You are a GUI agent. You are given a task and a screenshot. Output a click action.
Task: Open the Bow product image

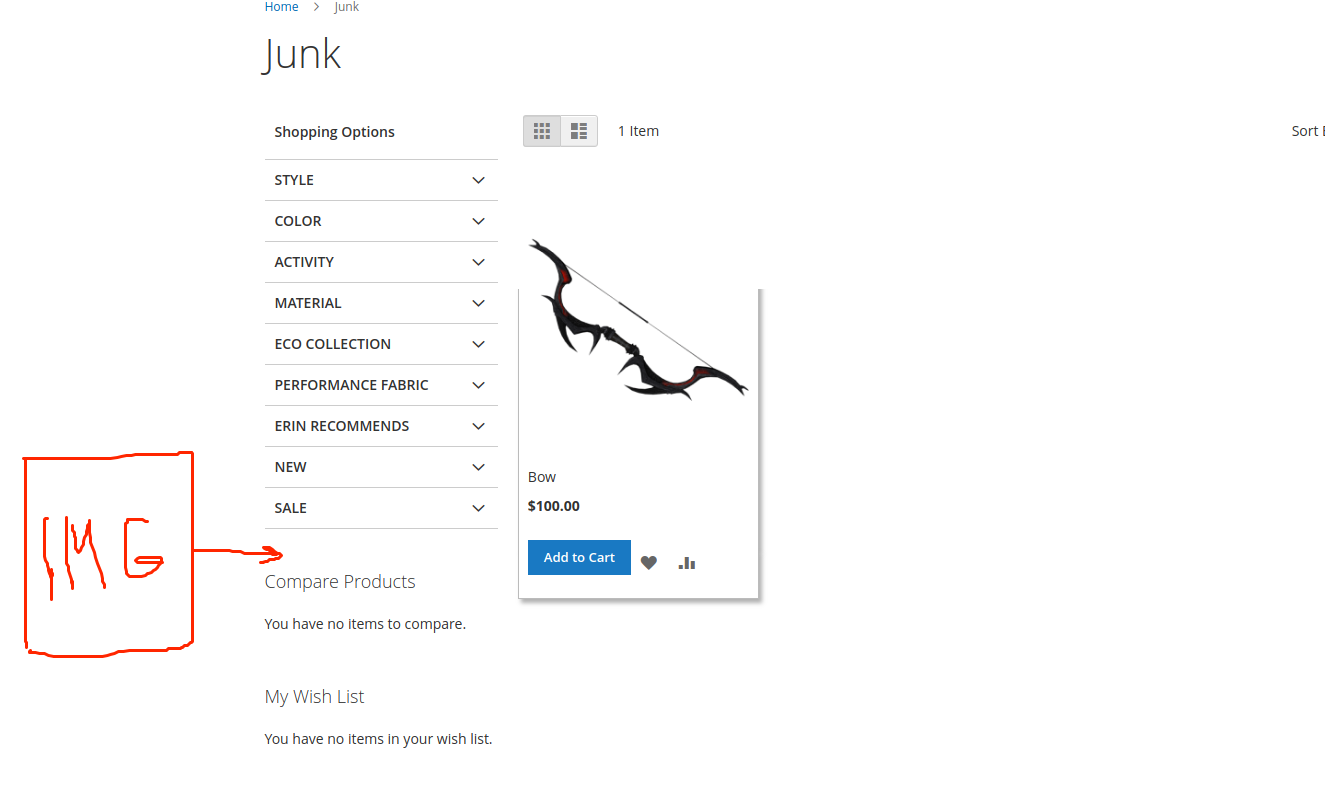coord(638,320)
